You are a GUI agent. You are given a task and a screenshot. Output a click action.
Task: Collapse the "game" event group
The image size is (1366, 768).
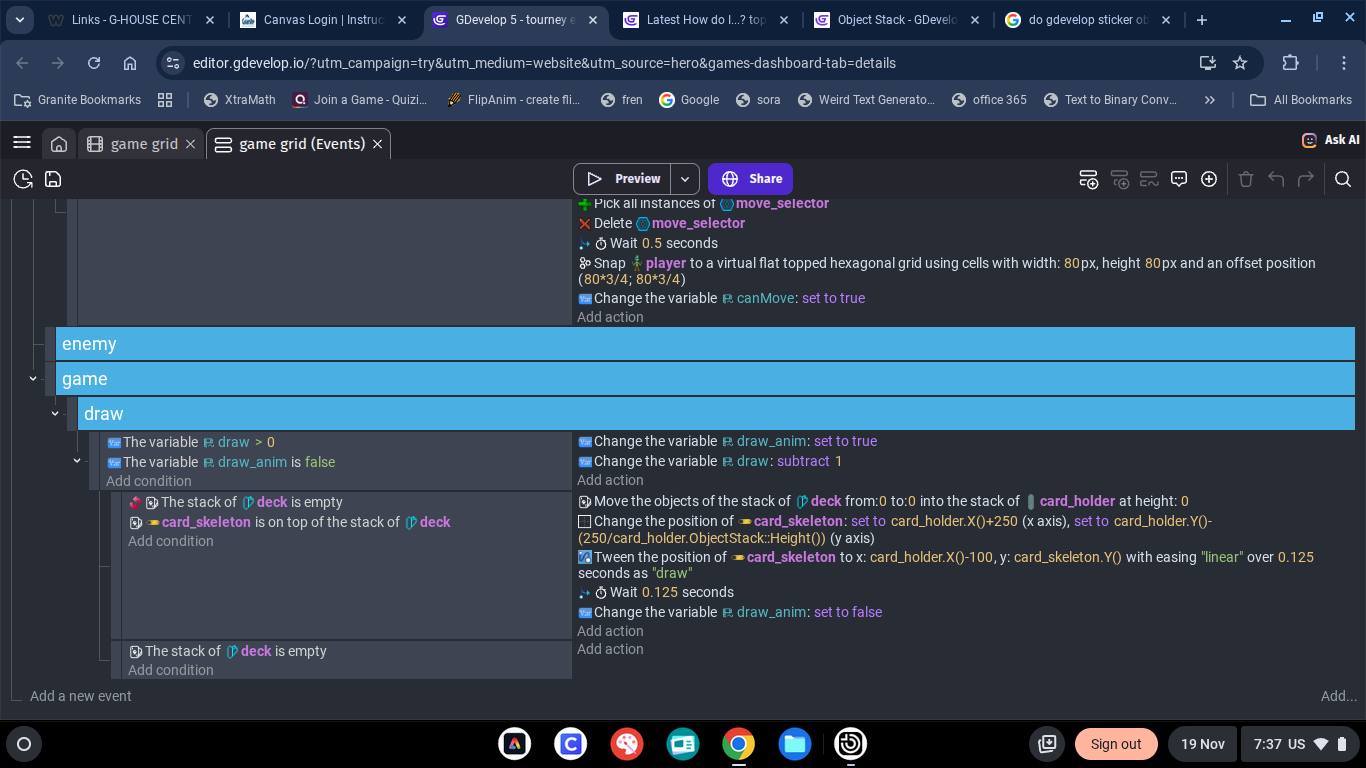pyautogui.click(x=33, y=379)
